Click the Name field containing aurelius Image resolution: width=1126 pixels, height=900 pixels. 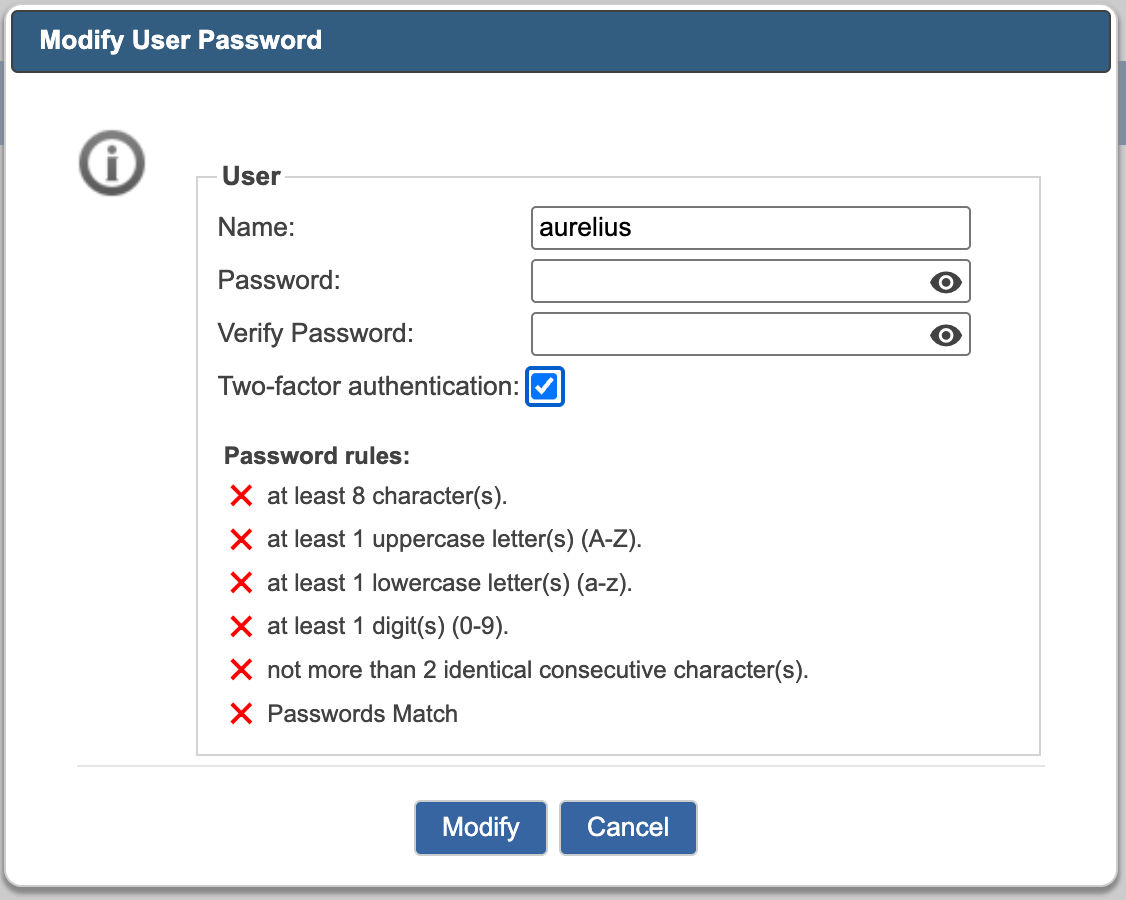pos(750,228)
